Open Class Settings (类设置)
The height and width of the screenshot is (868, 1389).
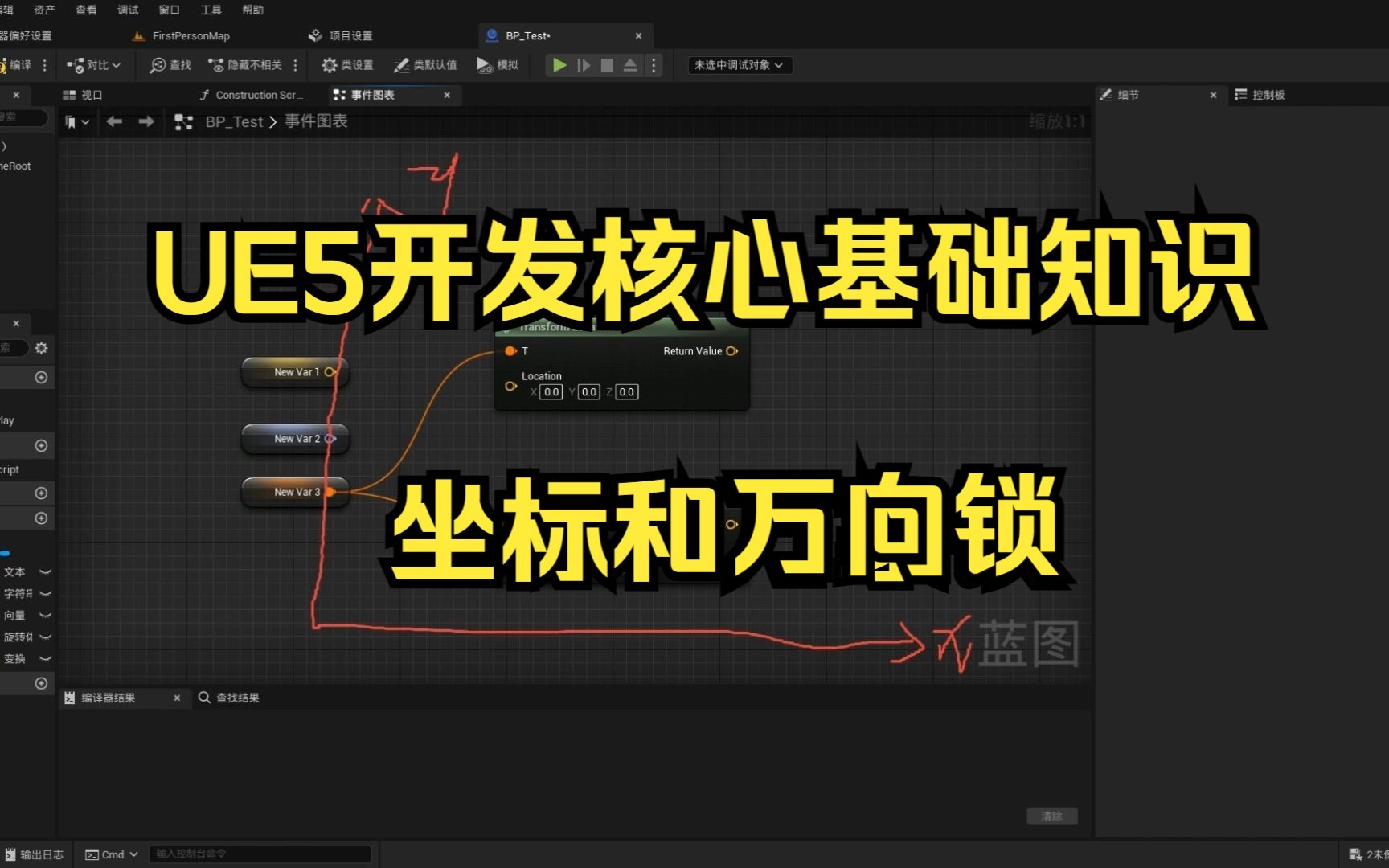click(348, 65)
